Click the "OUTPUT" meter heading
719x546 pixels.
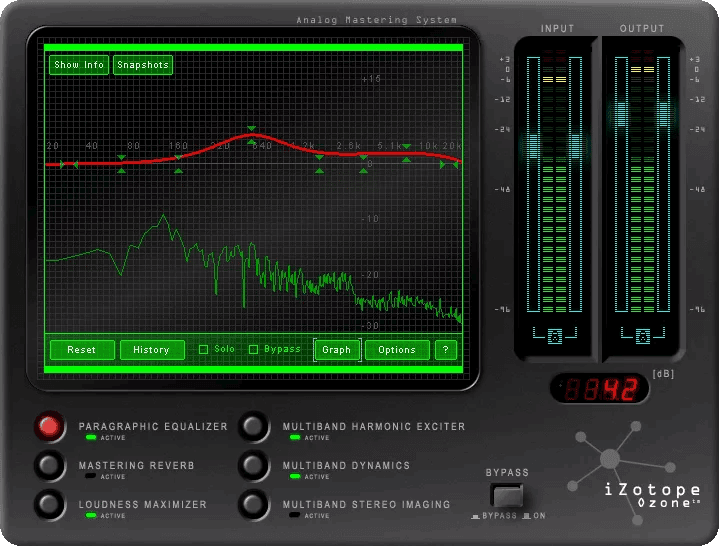click(642, 28)
